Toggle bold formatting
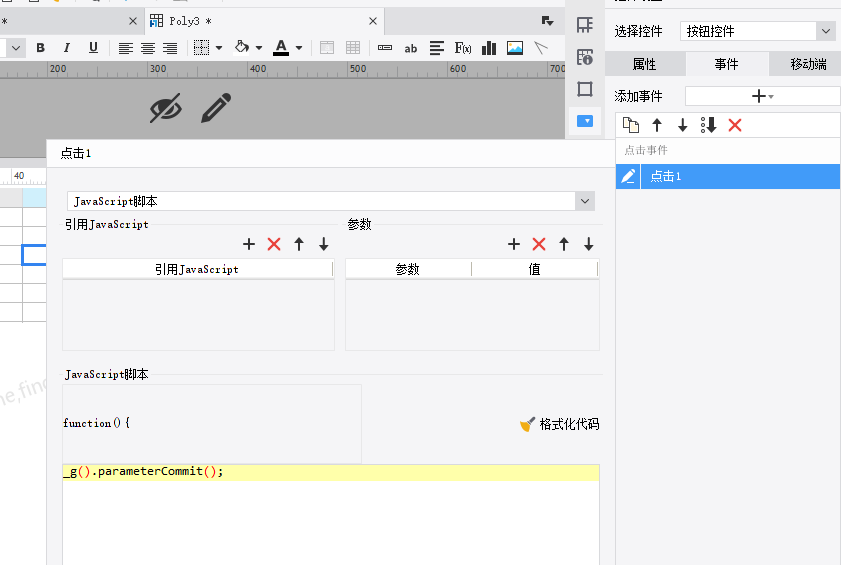This screenshot has height=565, width=841. (x=40, y=48)
